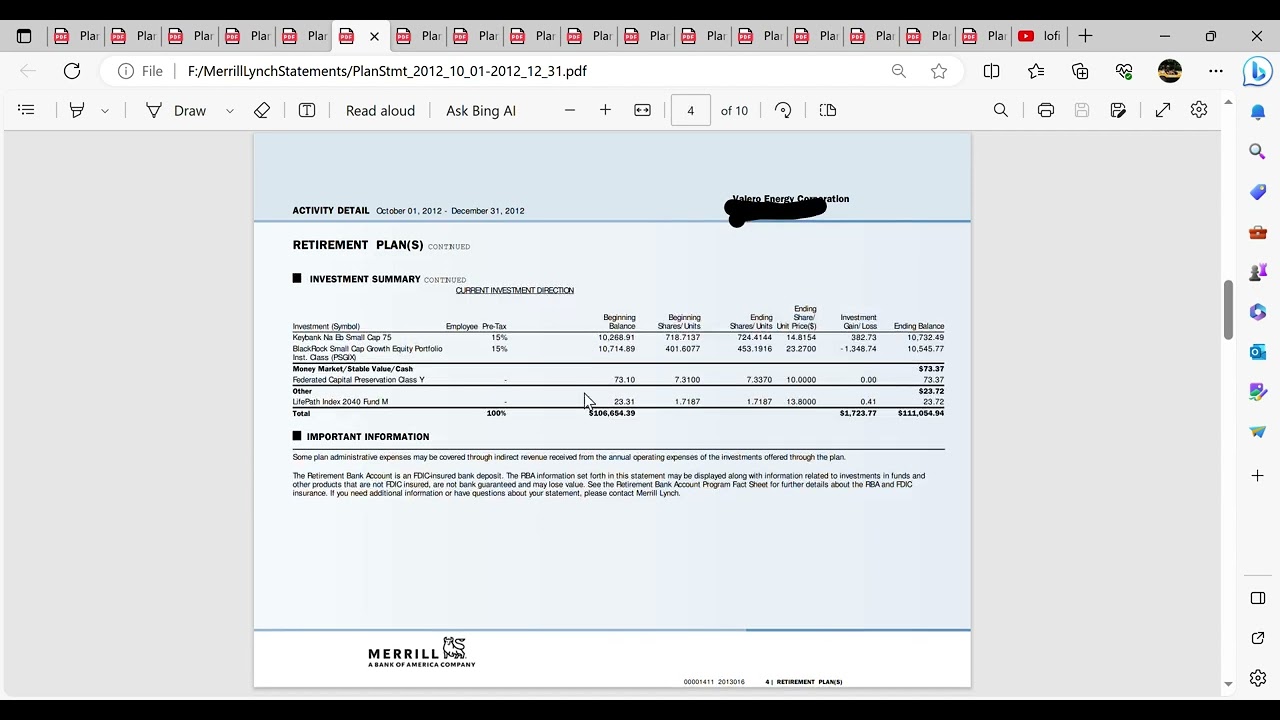Image resolution: width=1280 pixels, height=720 pixels.
Task: Click the scroll-up arrow on scrollbar
Action: (x=1228, y=102)
